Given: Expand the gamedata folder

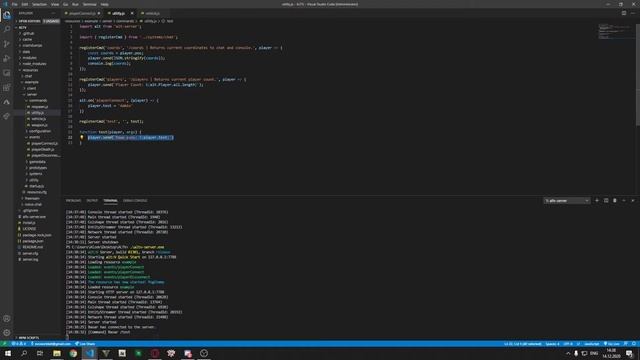Looking at the screenshot, I should pyautogui.click(x=37, y=162).
